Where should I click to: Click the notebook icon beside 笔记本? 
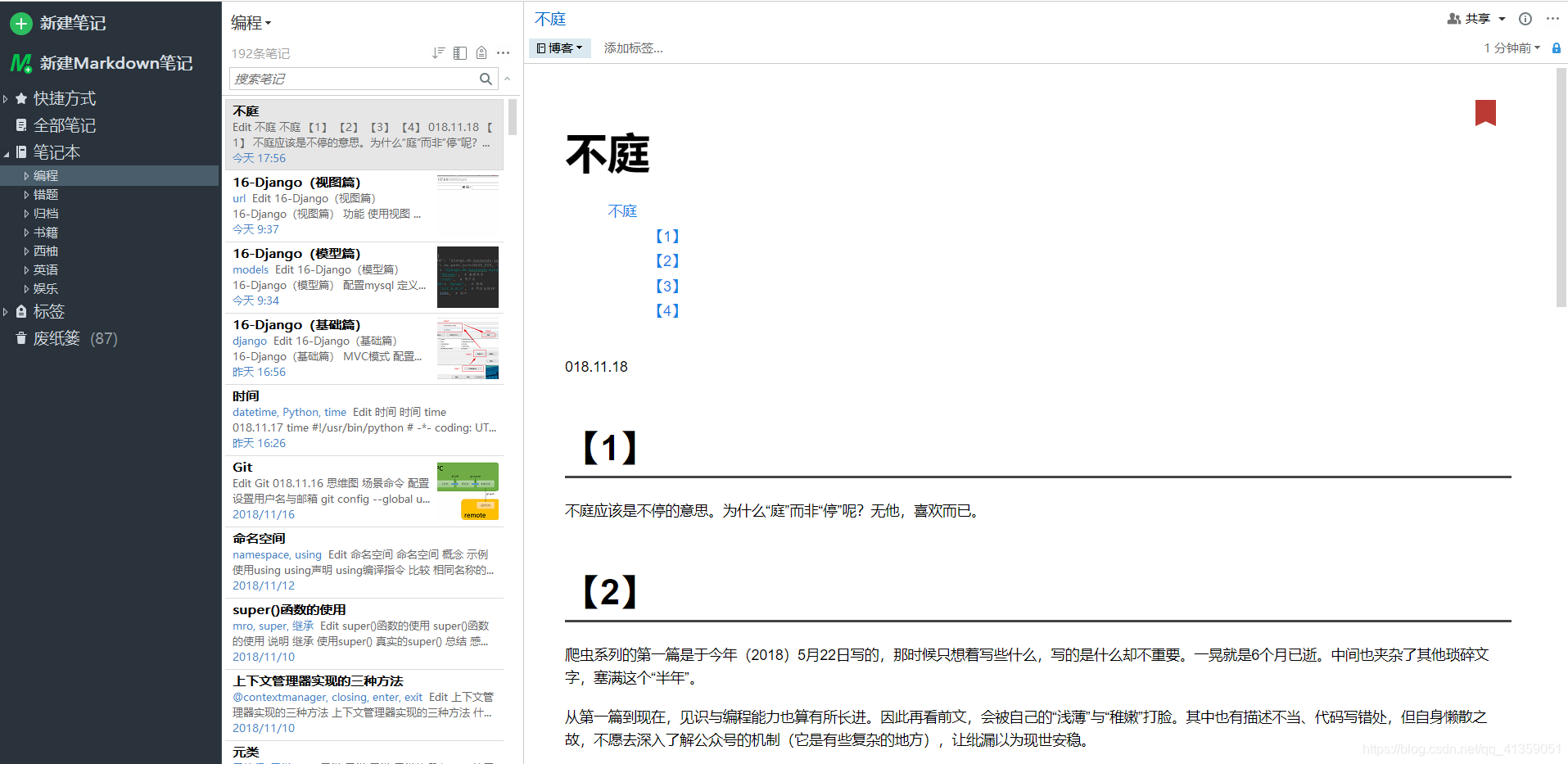[21, 151]
